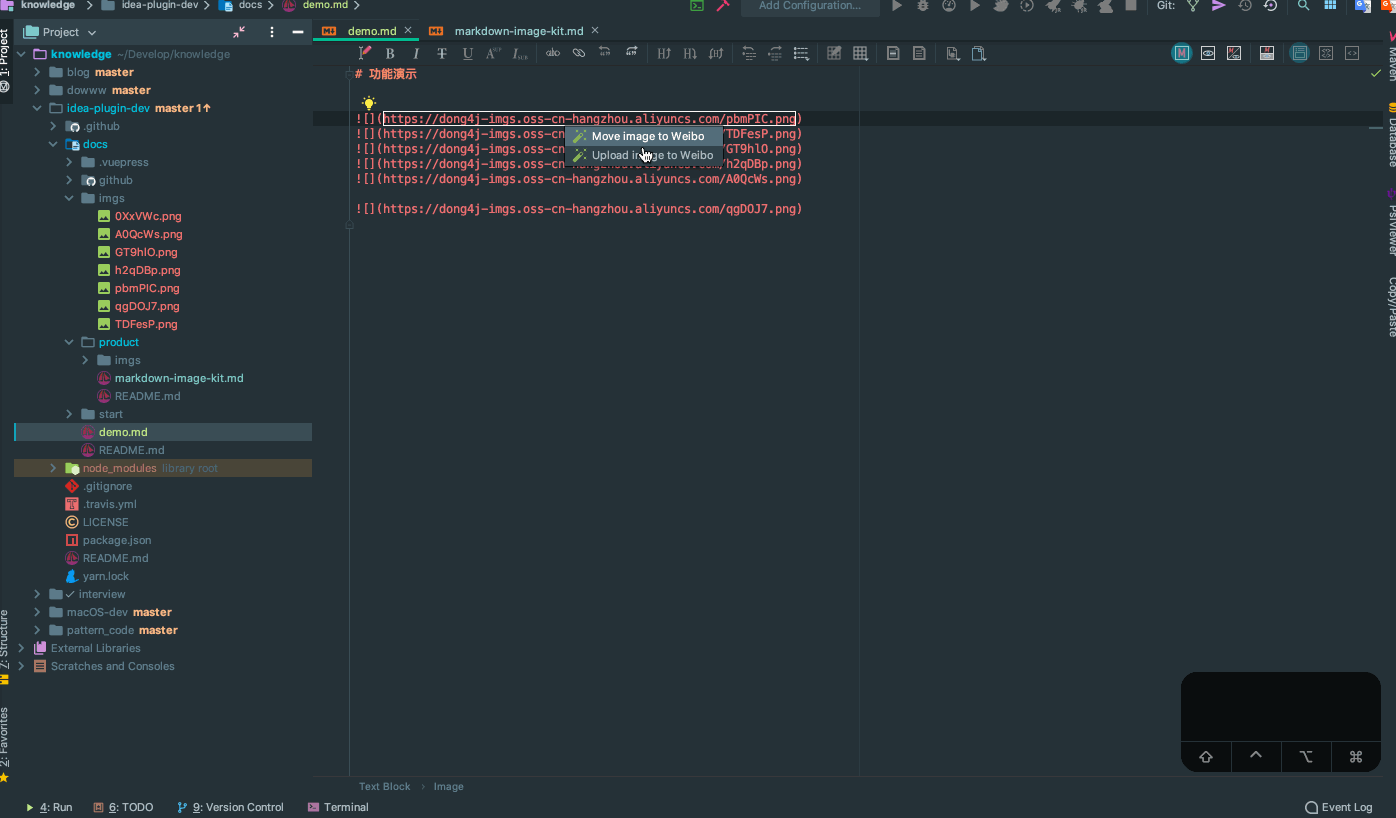The height and width of the screenshot is (818, 1396).
Task: Toggle the editor and preview split view
Action: (x=1234, y=54)
